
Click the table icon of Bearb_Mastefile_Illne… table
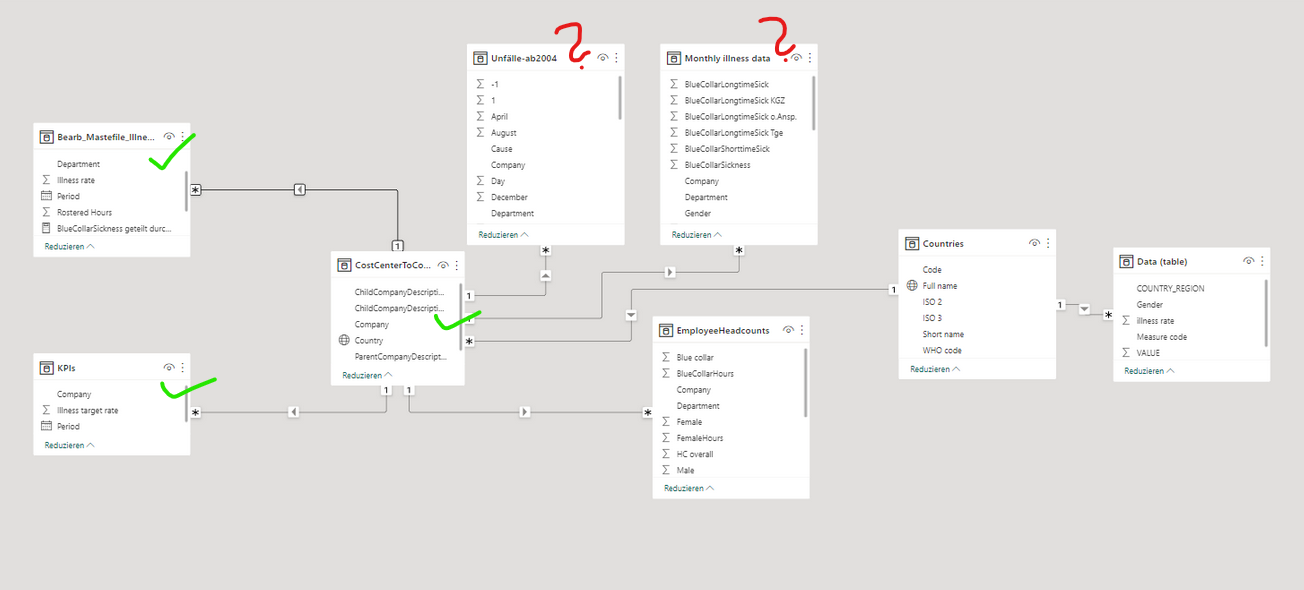click(x=46, y=136)
